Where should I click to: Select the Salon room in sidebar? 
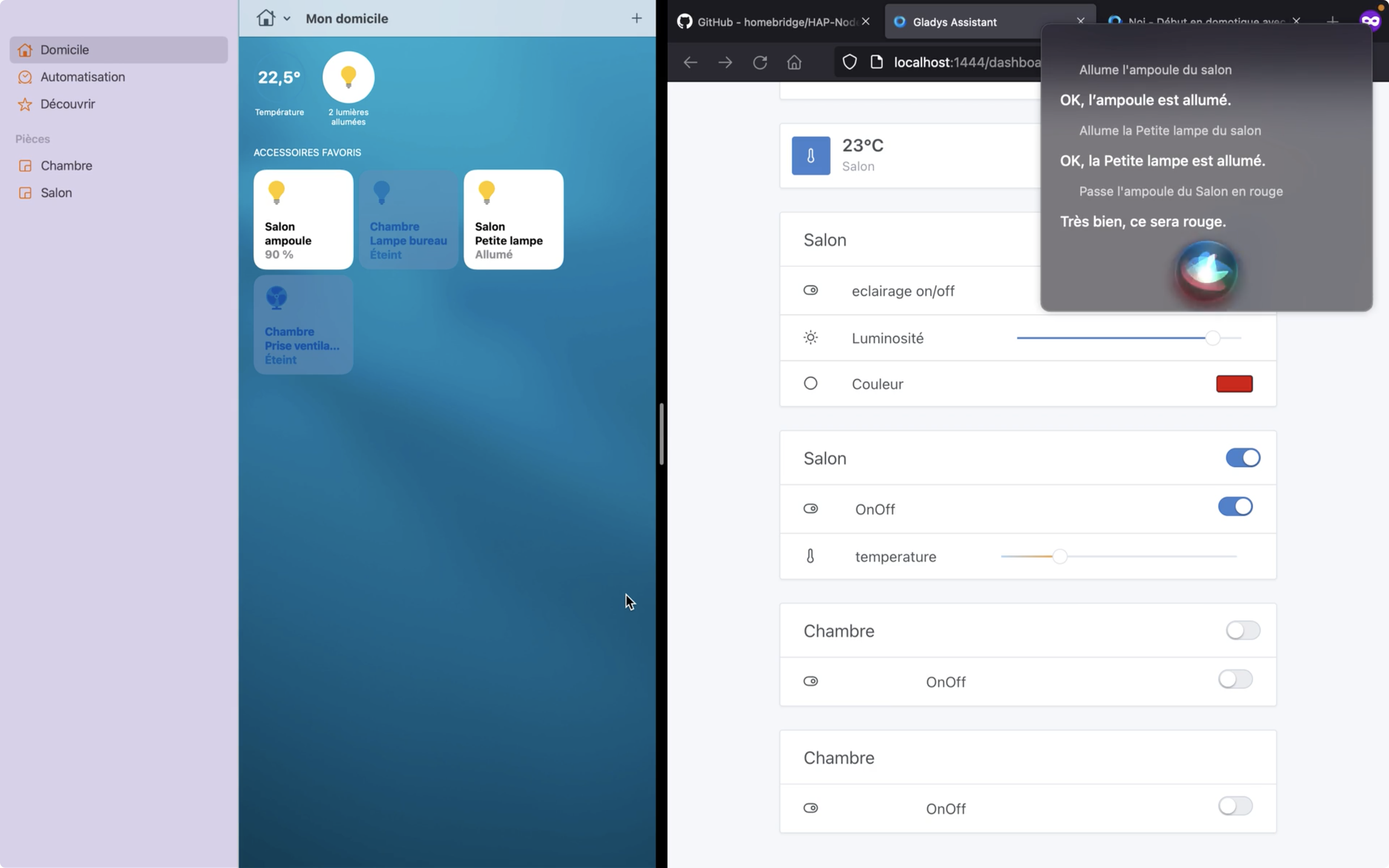point(119,192)
